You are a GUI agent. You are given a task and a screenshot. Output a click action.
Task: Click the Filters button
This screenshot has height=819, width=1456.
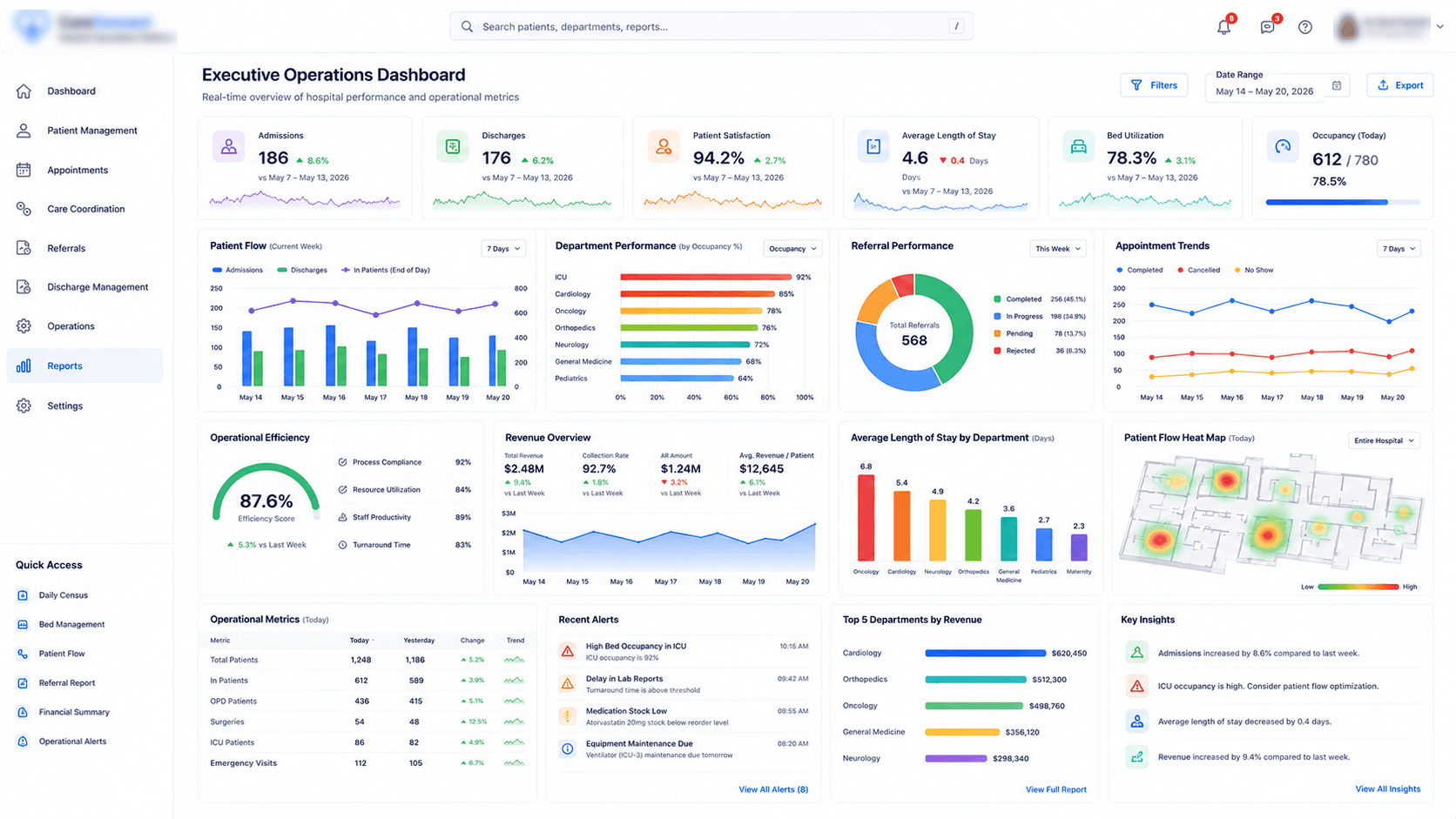(x=1154, y=85)
